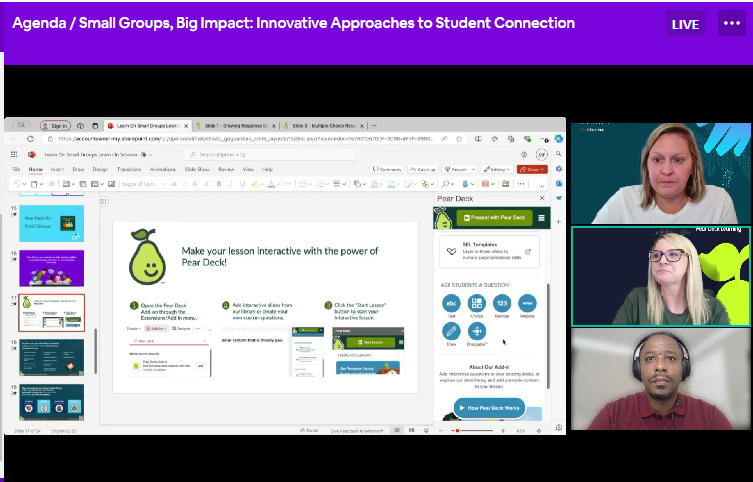Switch to the Slide 1 Drawing Response tab

[x=236, y=126]
